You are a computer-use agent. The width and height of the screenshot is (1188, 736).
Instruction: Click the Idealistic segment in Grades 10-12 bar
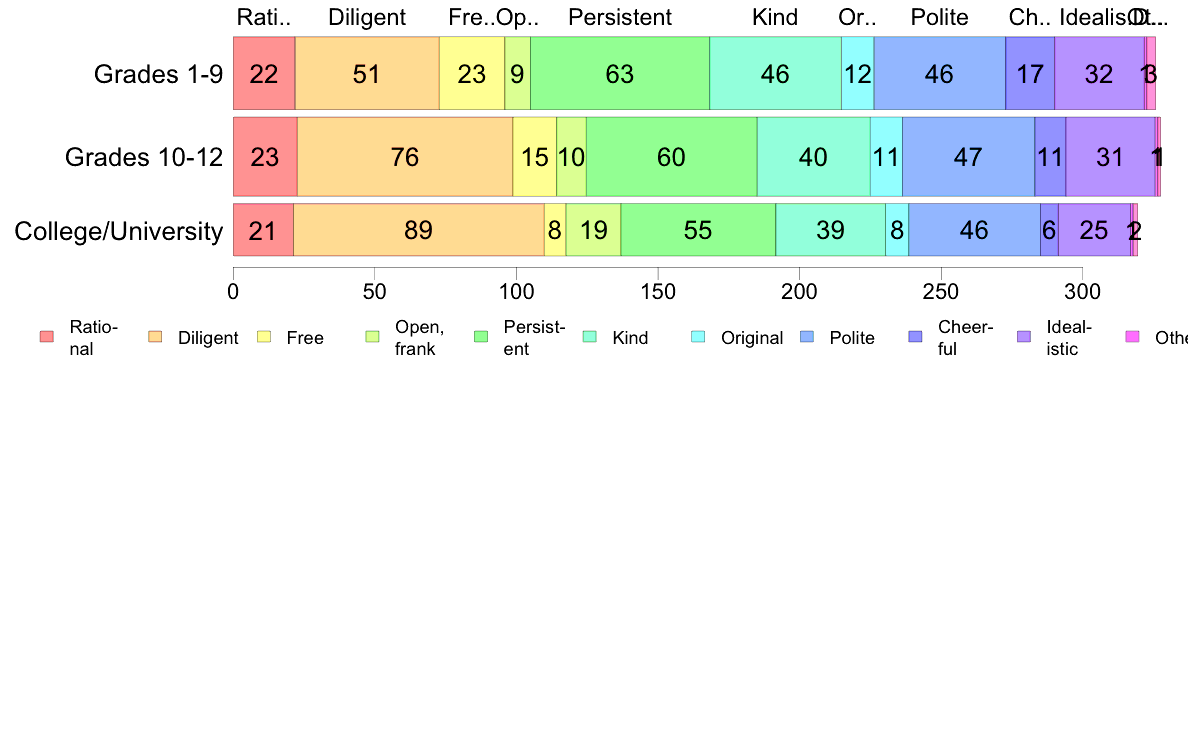(x=1110, y=157)
